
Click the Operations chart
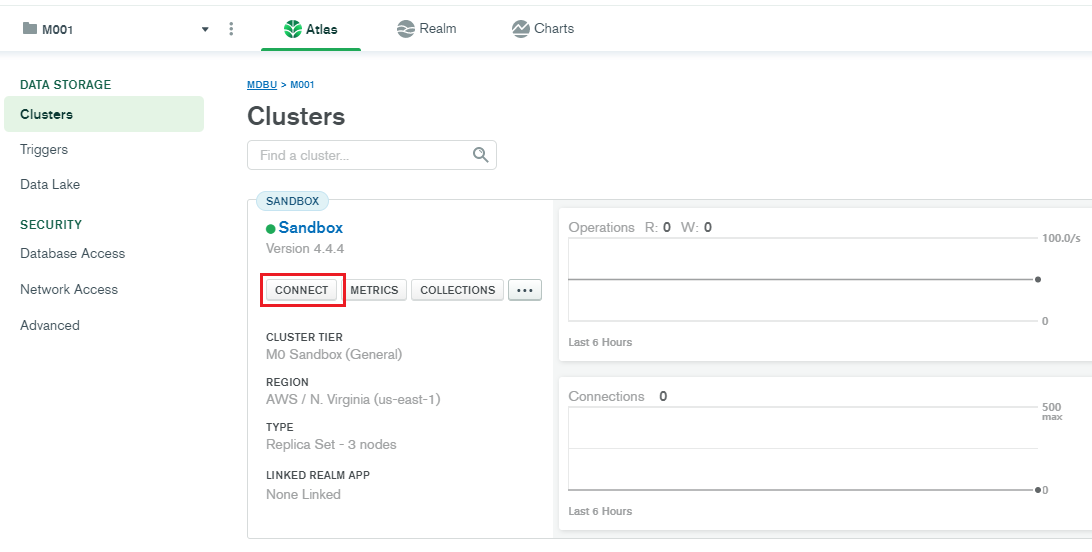(803, 279)
